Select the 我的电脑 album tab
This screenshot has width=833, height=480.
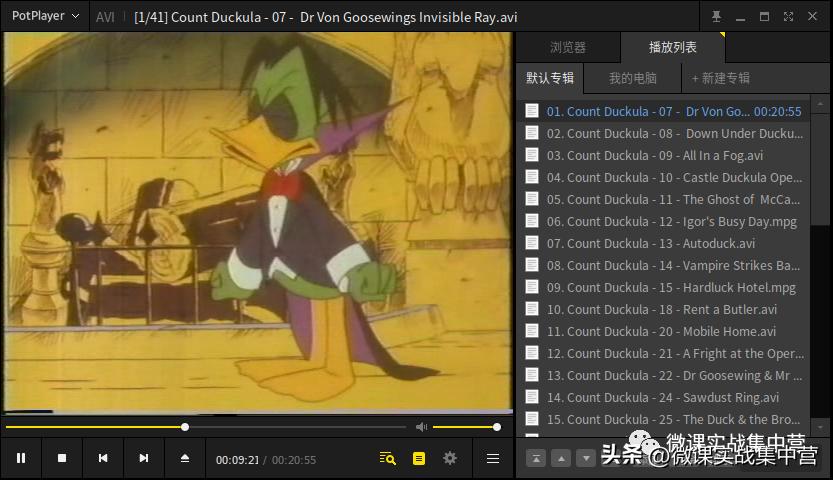coord(633,78)
